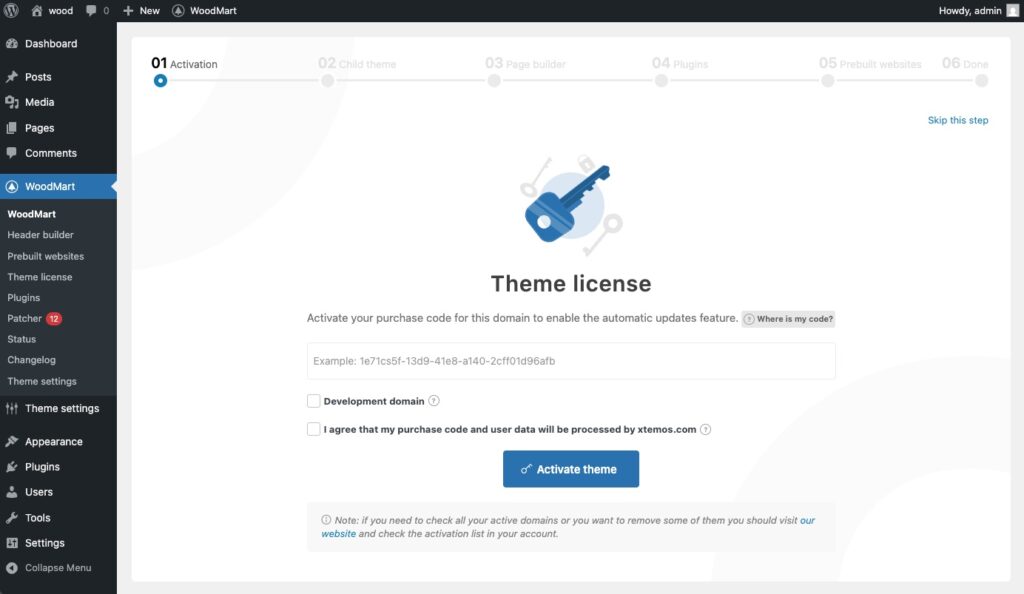Viewport: 1024px width, 594px height.
Task: Open Status submenu item
Action: 22,339
